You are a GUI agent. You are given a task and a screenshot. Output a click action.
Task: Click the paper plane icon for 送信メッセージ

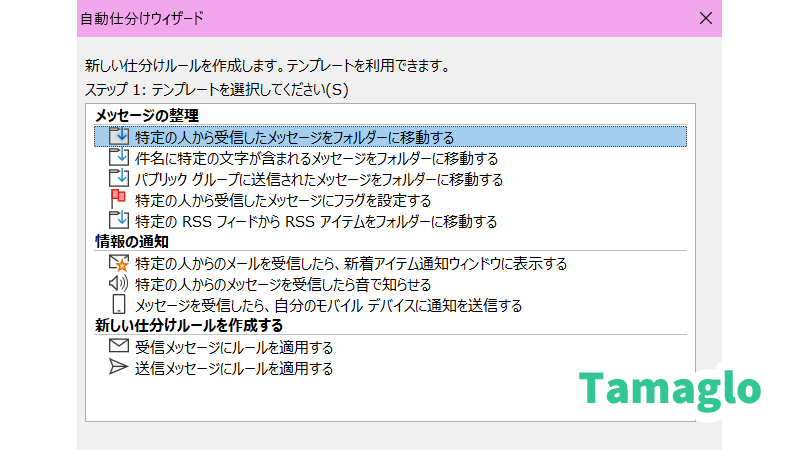[x=118, y=368]
